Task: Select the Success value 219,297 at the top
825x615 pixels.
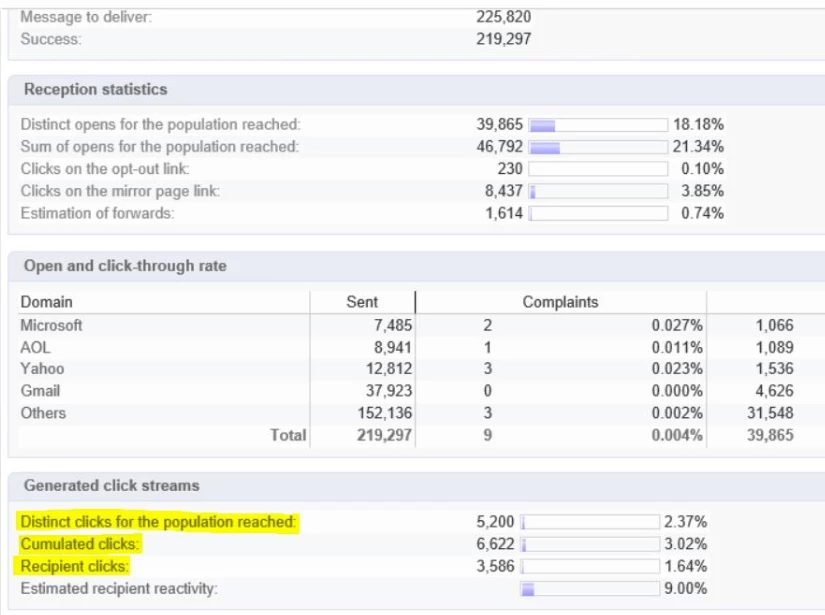Action: (504, 39)
